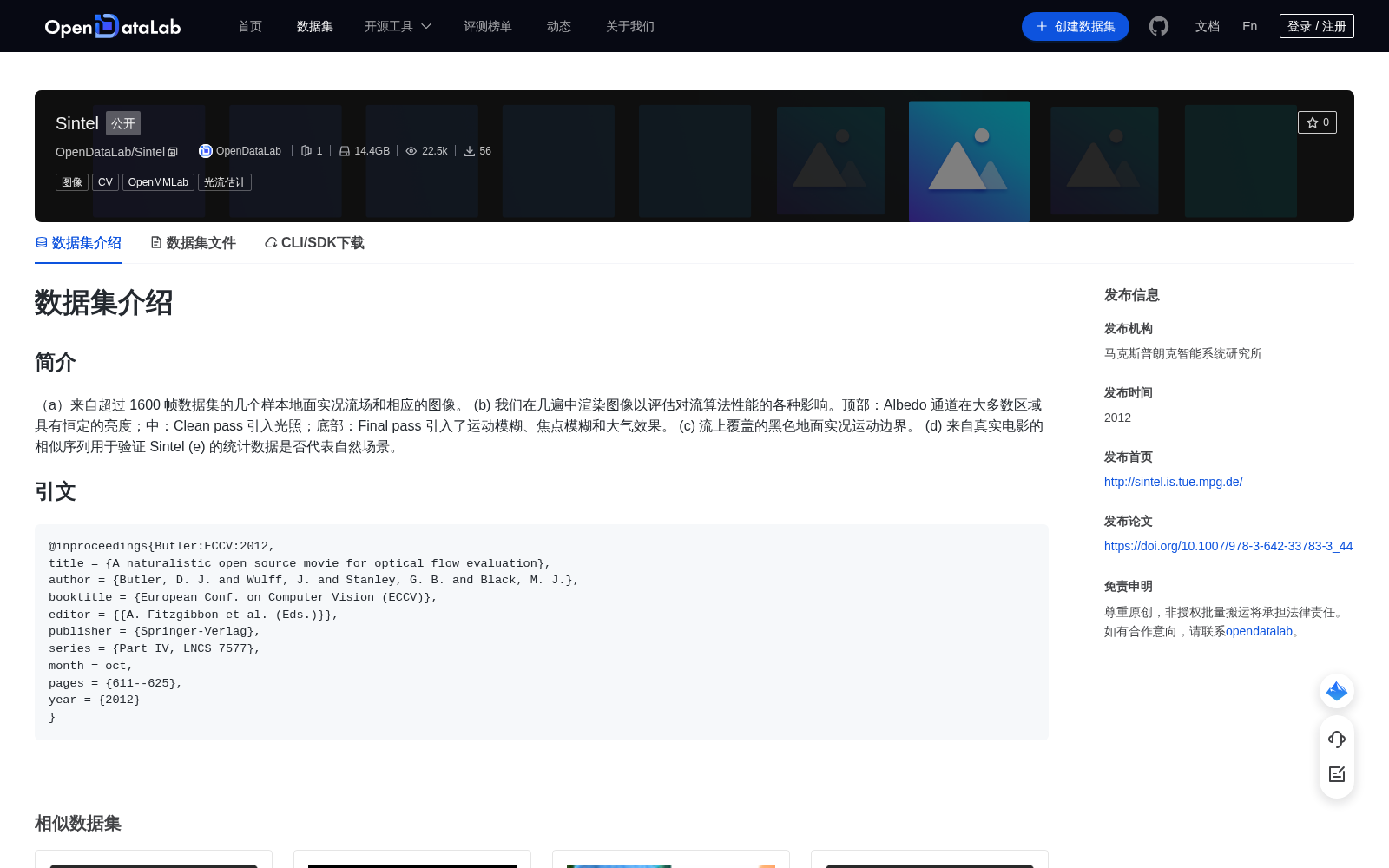Open 评测榜单 in navigation

coord(488,26)
